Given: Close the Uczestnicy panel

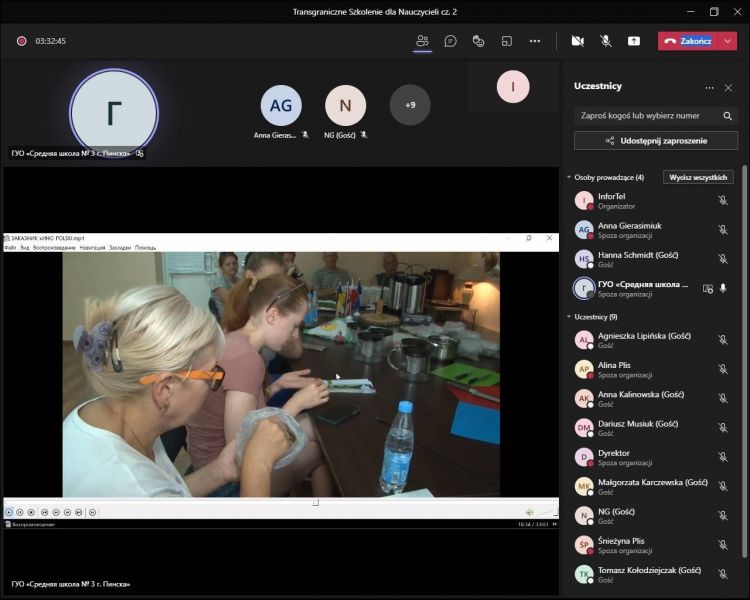Looking at the screenshot, I should coord(728,88).
